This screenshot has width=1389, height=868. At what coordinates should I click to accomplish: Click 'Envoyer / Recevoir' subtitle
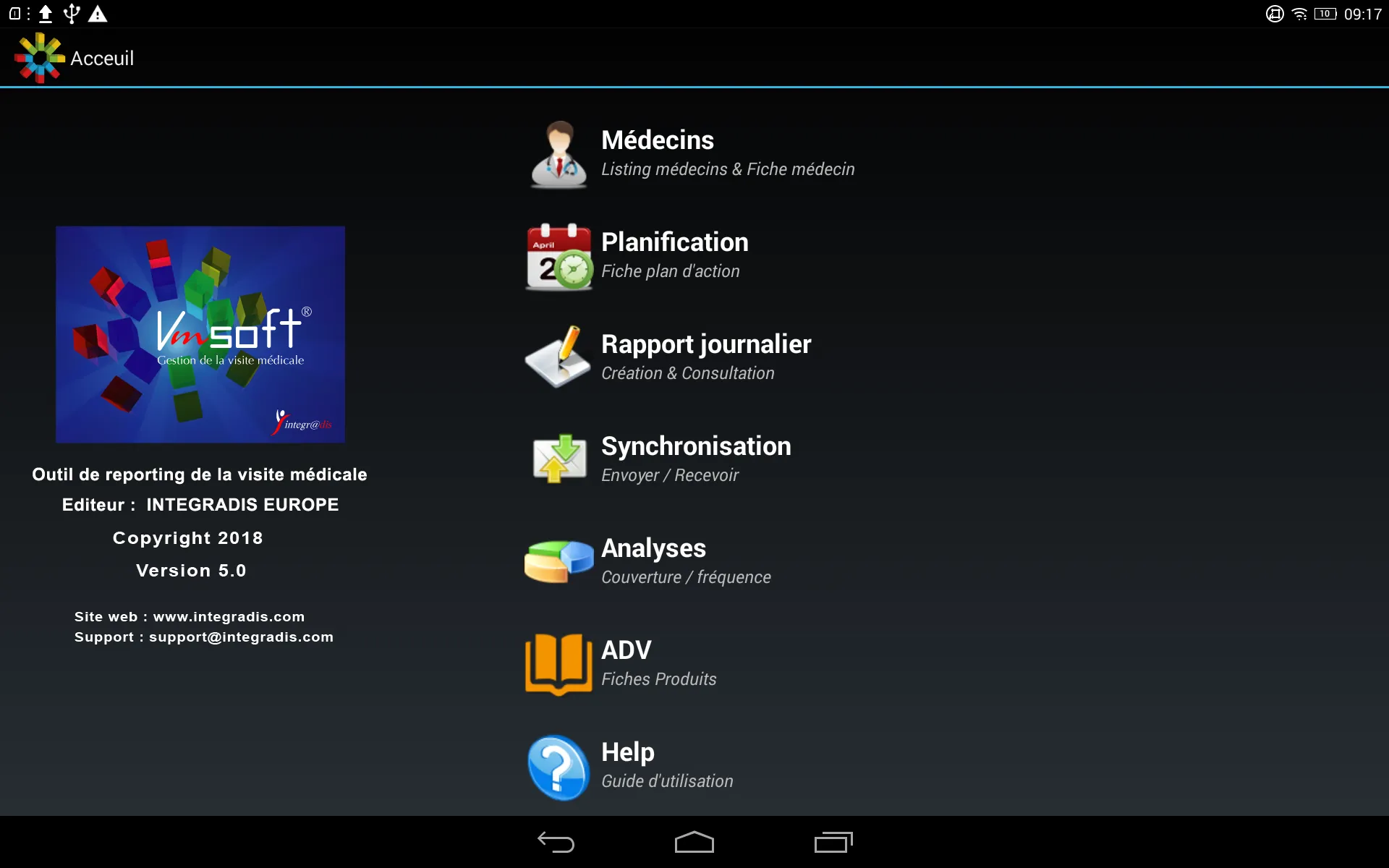670,475
